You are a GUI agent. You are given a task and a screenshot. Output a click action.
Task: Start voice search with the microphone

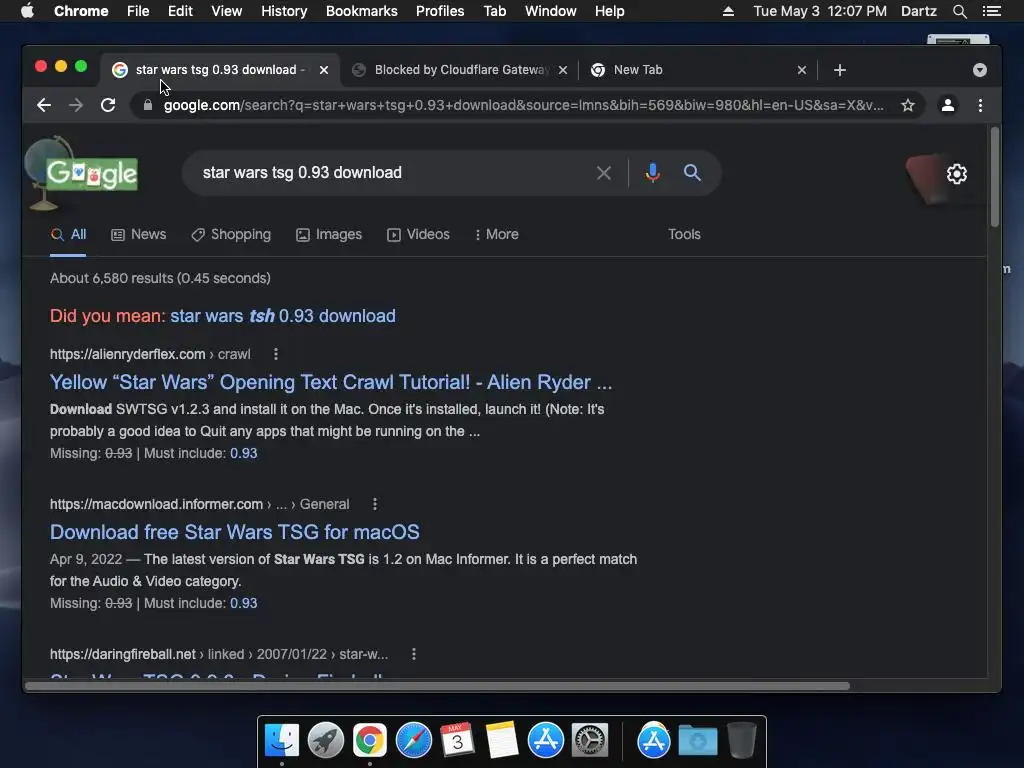pyautogui.click(x=652, y=173)
